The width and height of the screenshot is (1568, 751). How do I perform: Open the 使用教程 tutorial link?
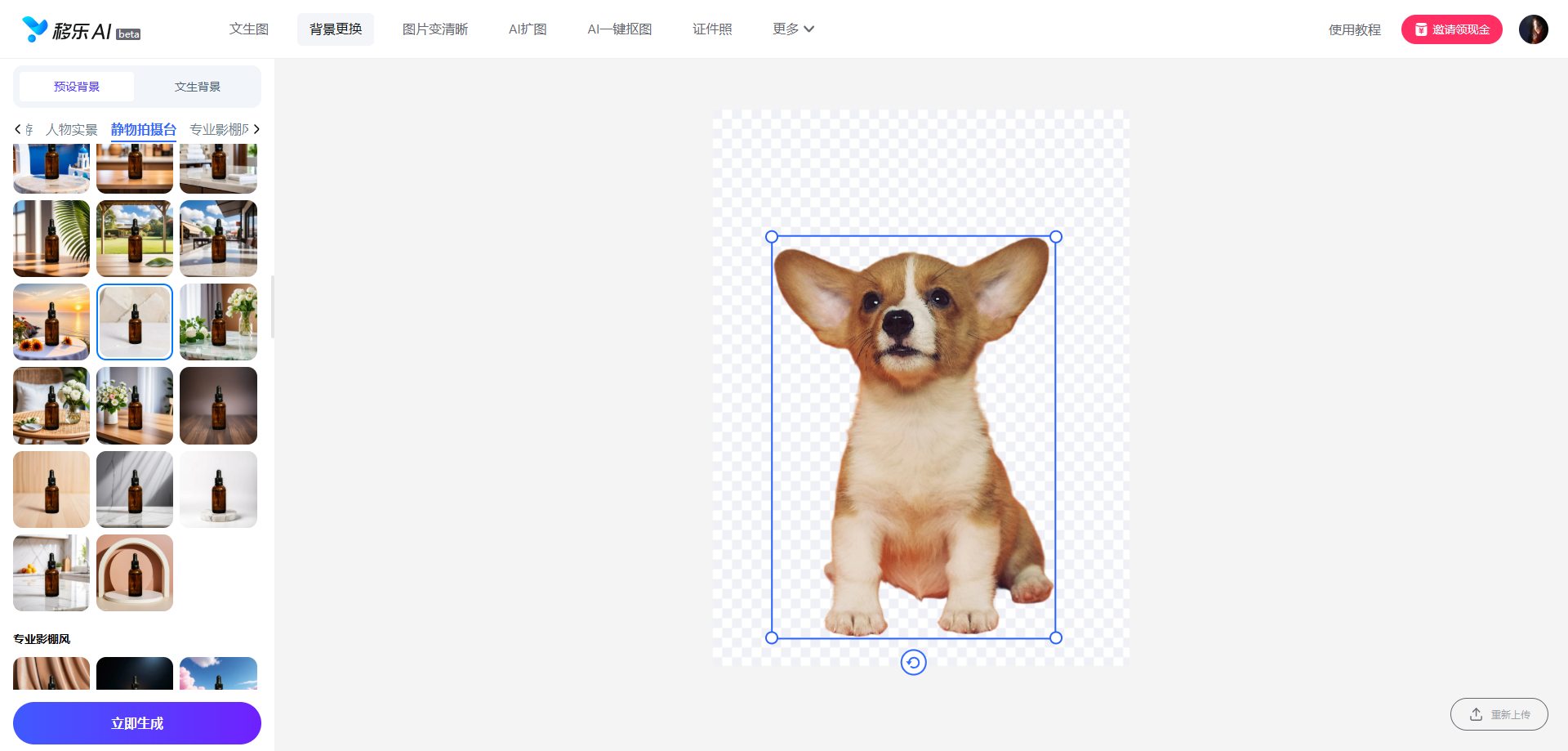pos(1354,30)
